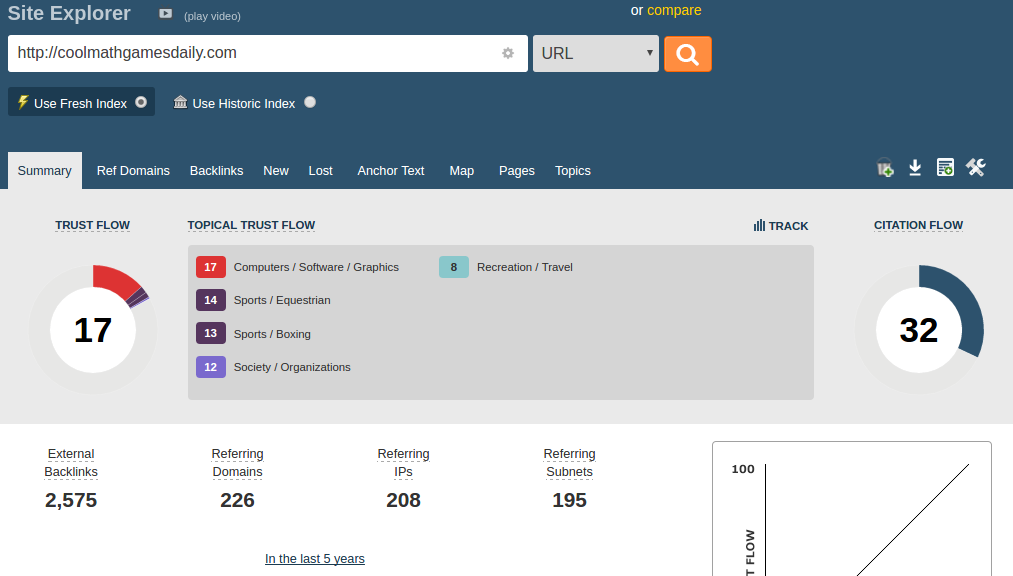Click the orange search button
The width and height of the screenshot is (1013, 576).
(687, 54)
